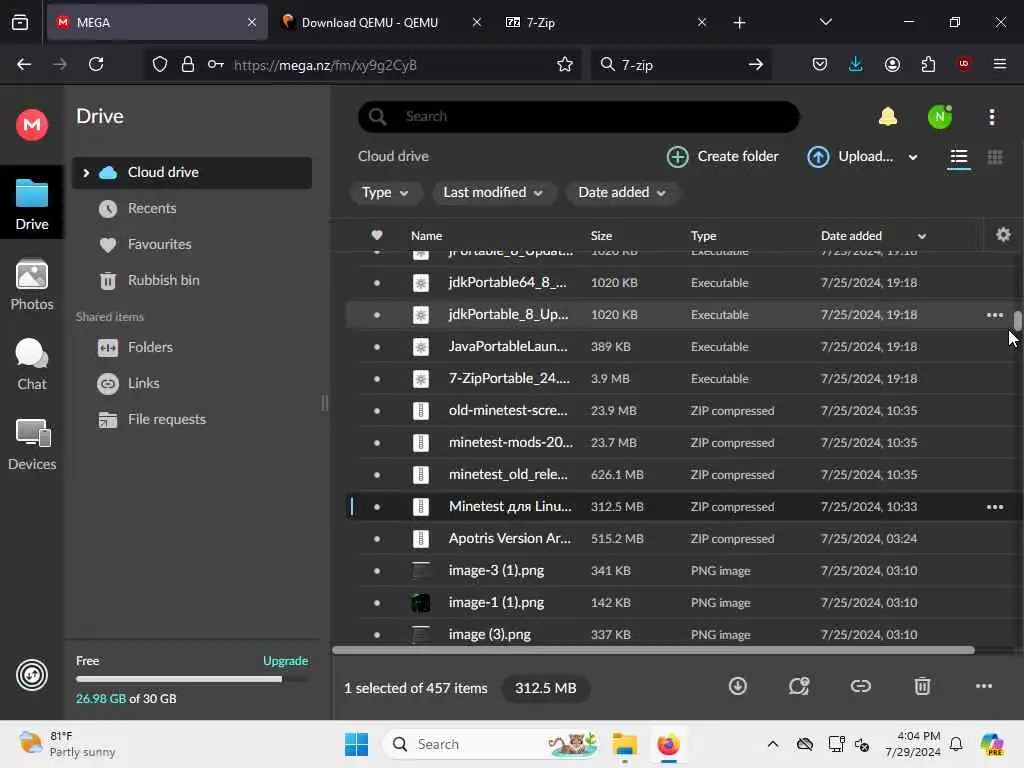Open column settings gear icon
Image resolution: width=1024 pixels, height=768 pixels.
1003,234
